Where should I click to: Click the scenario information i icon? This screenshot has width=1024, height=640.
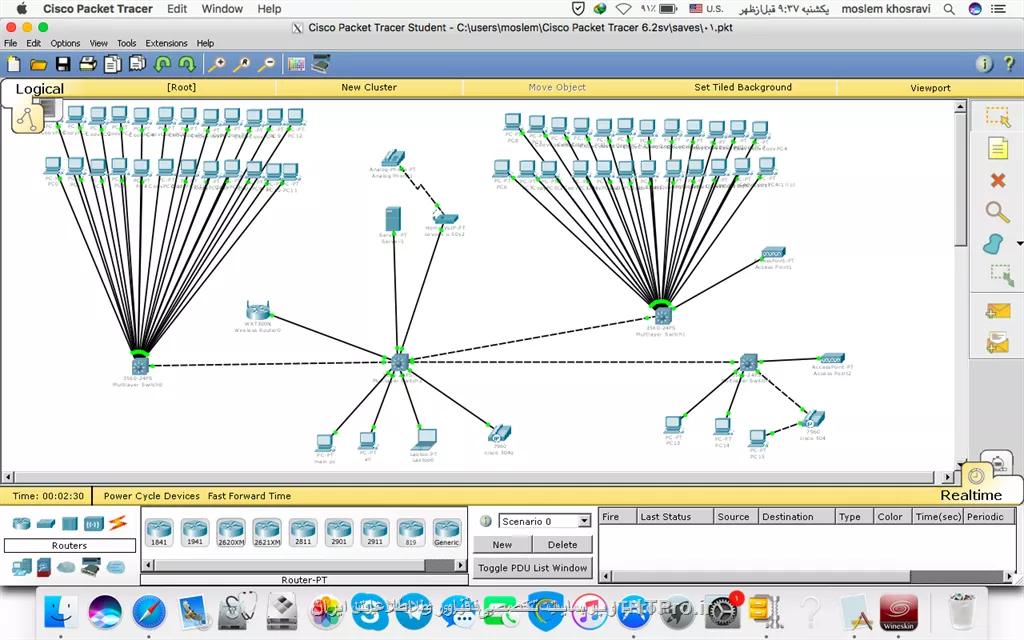click(485, 521)
